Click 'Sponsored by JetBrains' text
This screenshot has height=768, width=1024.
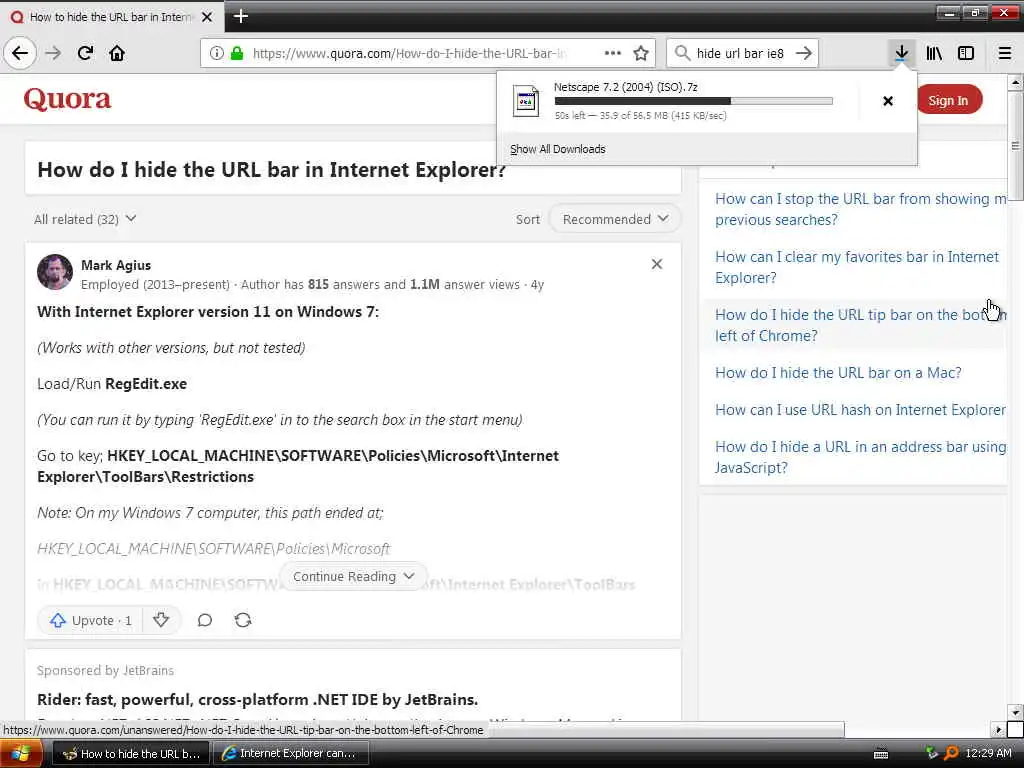(x=105, y=671)
